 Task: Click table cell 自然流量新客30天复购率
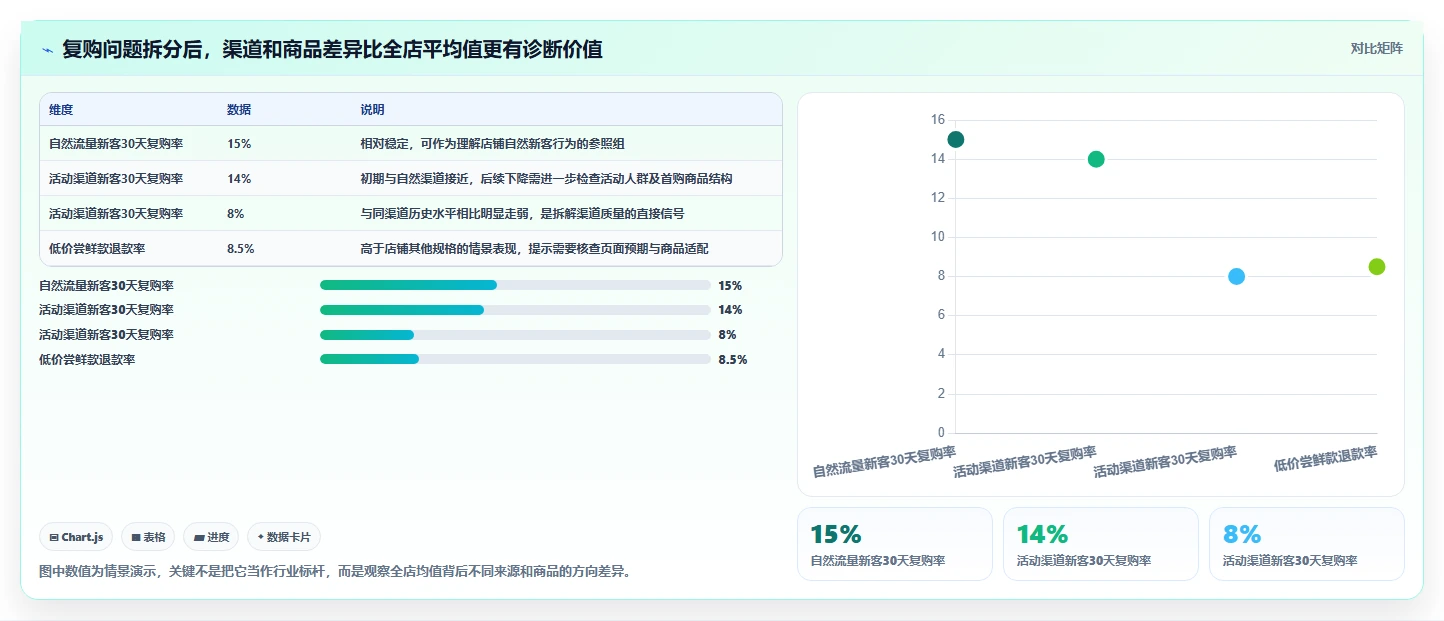coord(116,144)
